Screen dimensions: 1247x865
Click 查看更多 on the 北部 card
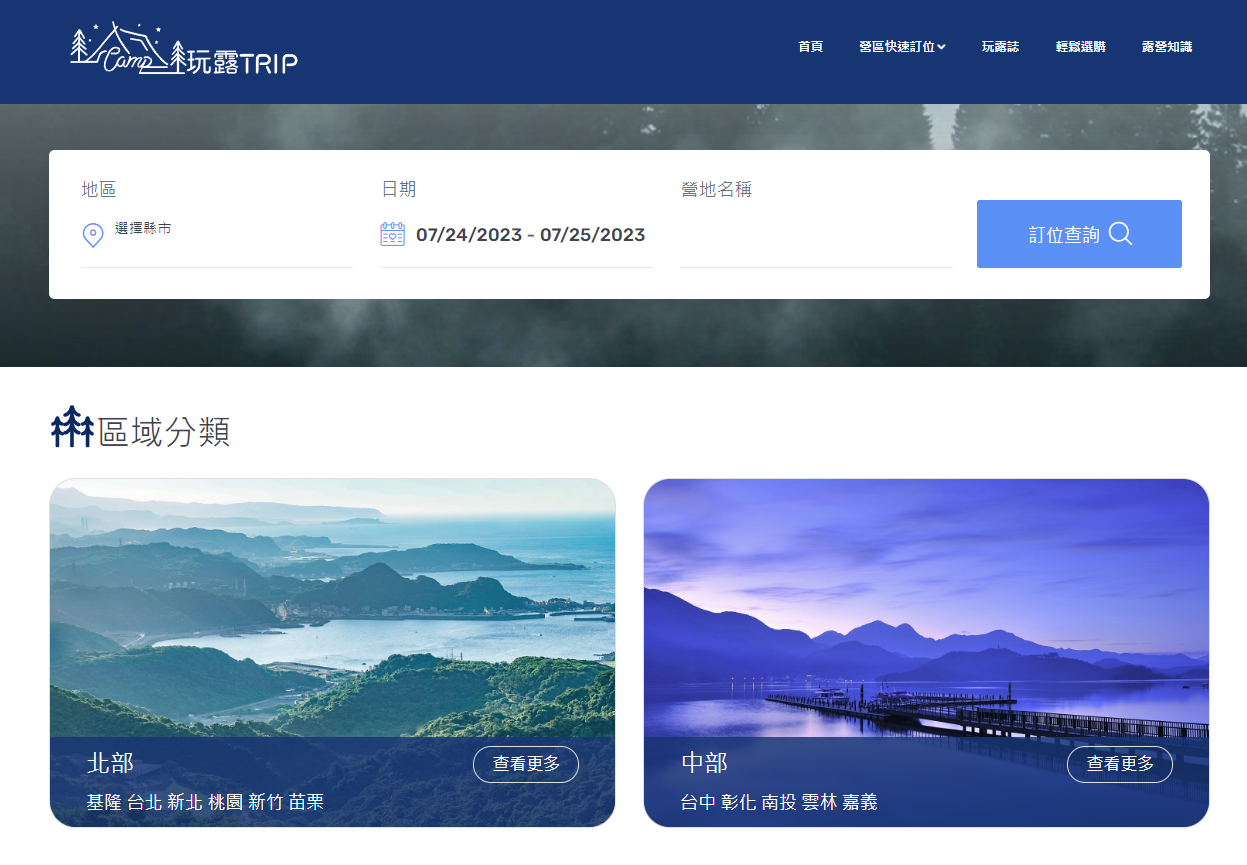(x=526, y=764)
